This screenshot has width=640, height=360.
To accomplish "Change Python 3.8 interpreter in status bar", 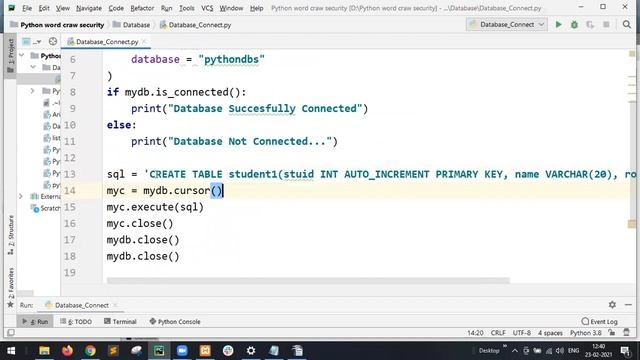I will coord(586,333).
